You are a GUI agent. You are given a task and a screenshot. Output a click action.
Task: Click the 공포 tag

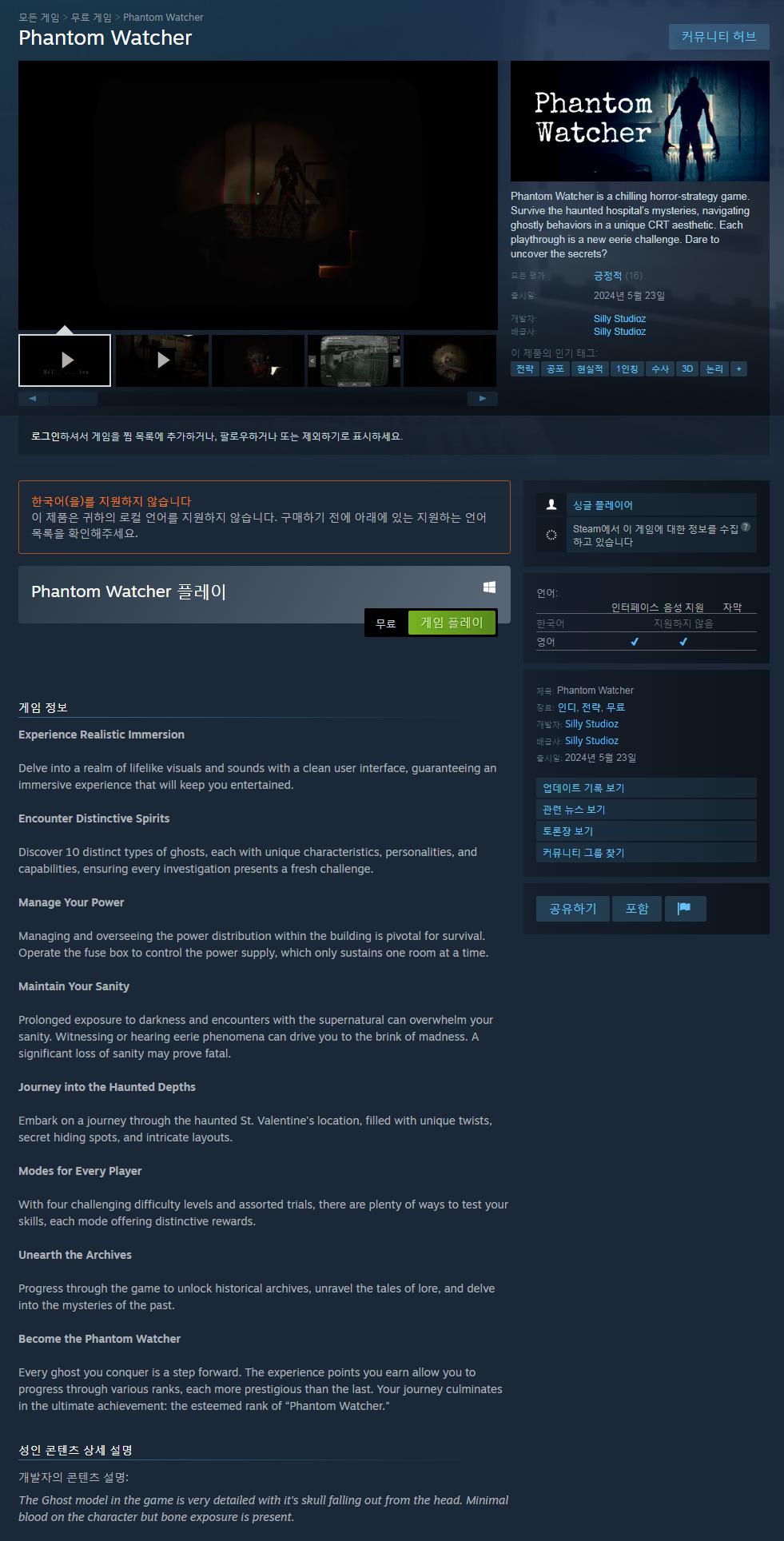(x=555, y=368)
